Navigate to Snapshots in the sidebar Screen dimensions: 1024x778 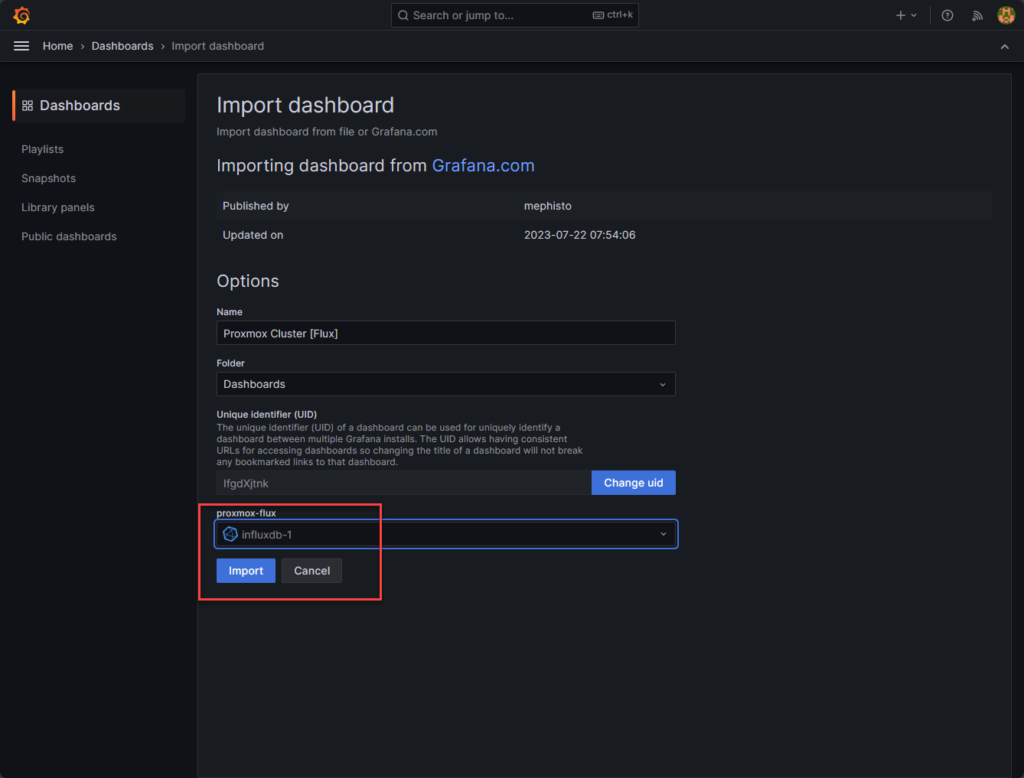click(x=48, y=178)
